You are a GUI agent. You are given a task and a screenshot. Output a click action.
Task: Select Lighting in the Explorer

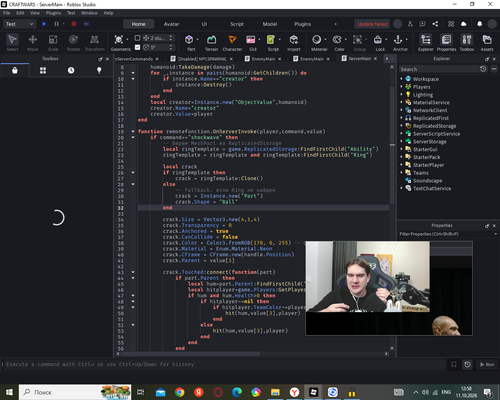[423, 95]
